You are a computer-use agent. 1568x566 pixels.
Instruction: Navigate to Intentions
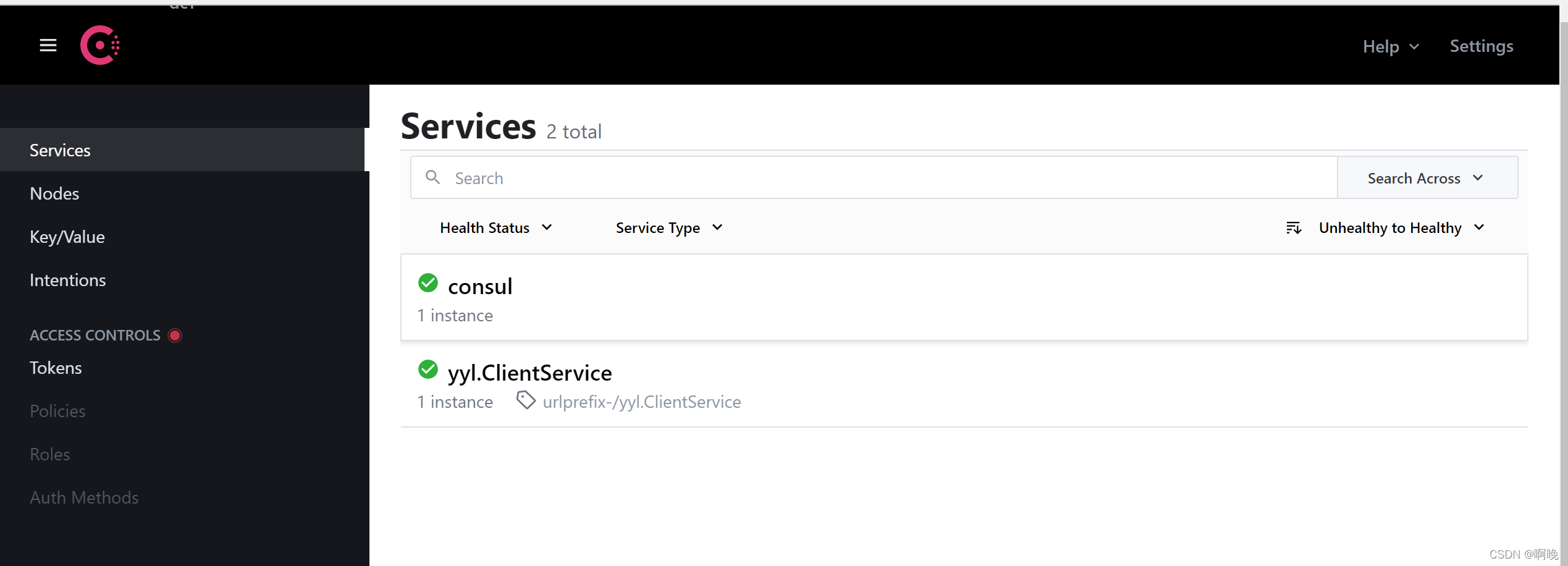click(x=67, y=279)
